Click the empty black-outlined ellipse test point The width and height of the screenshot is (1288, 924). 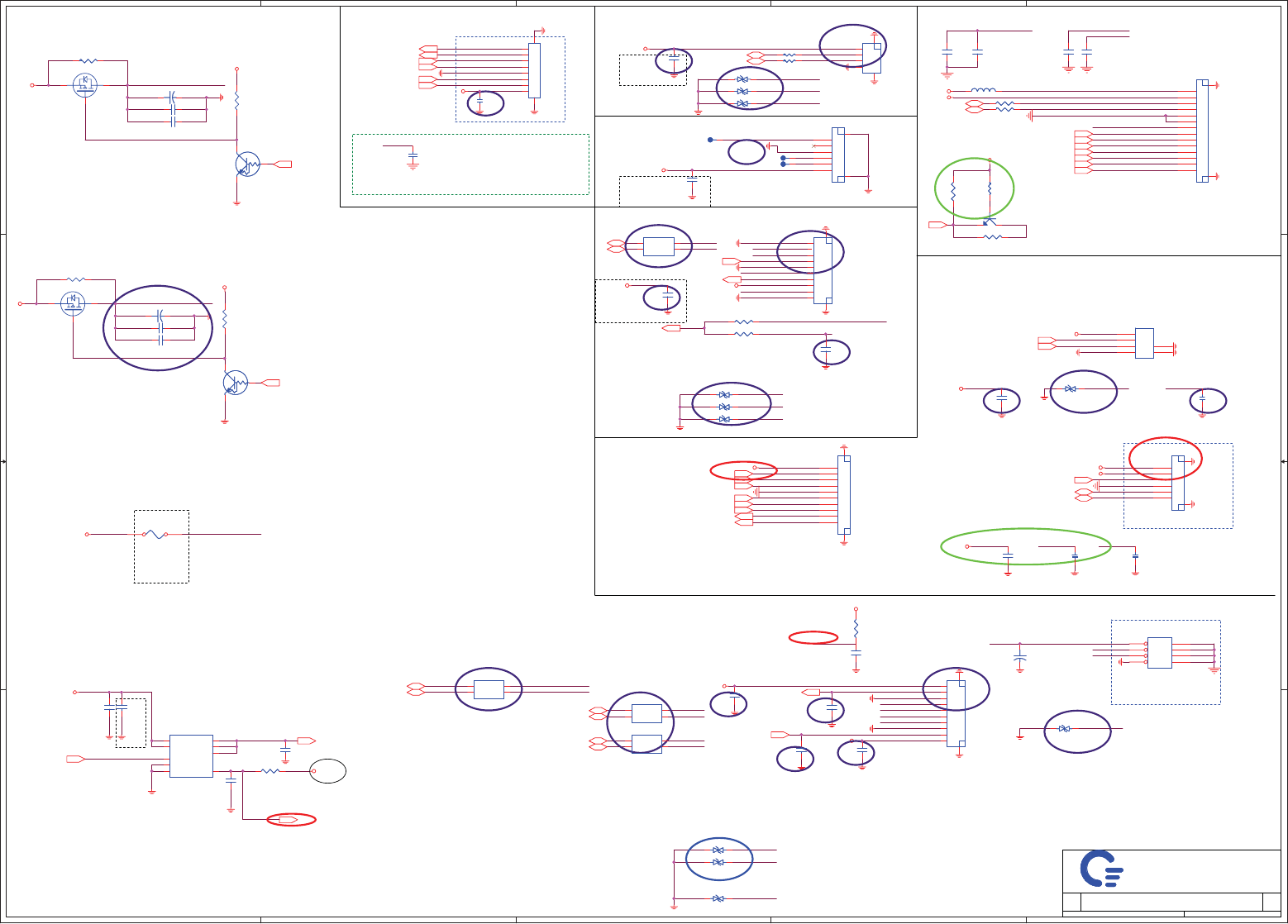pyautogui.click(x=328, y=771)
